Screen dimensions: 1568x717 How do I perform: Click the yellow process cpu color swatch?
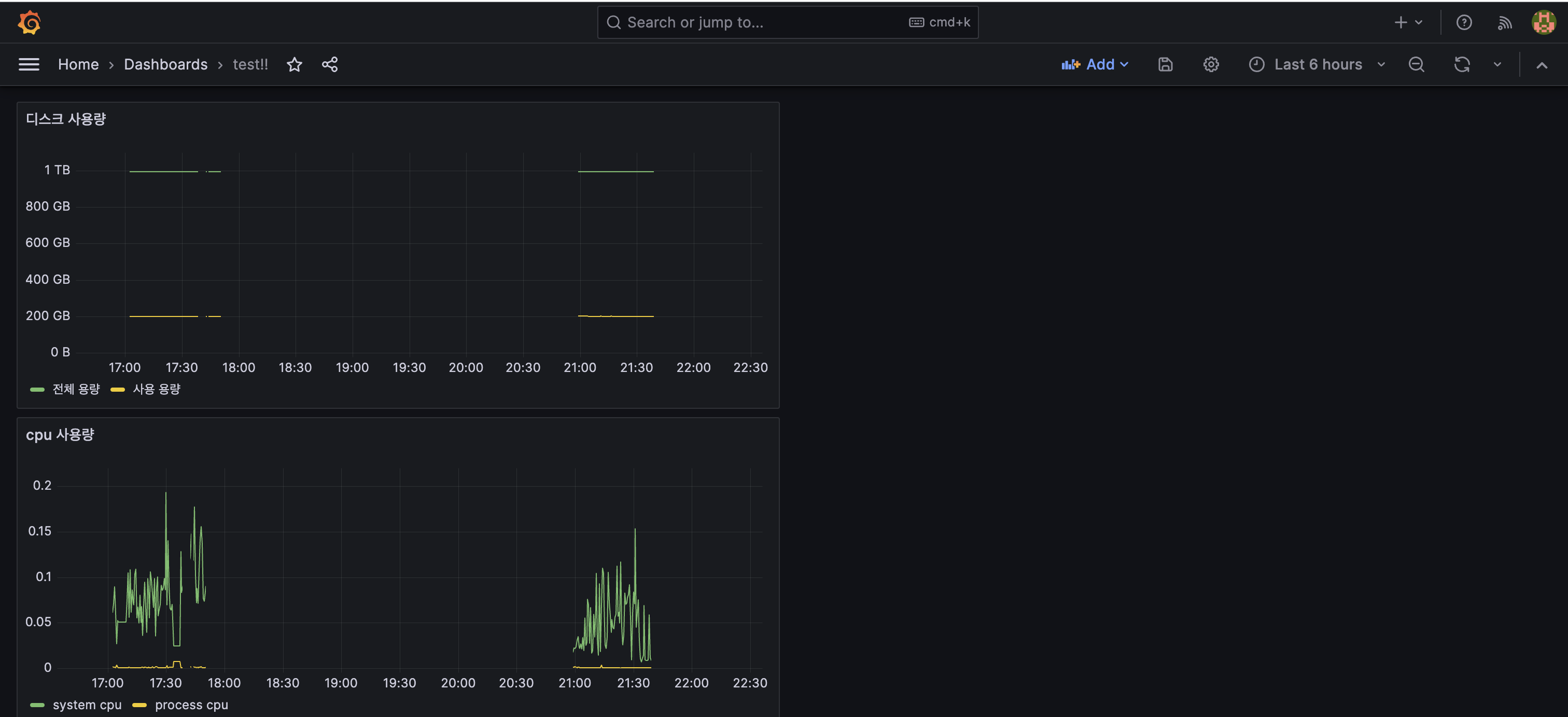click(139, 705)
